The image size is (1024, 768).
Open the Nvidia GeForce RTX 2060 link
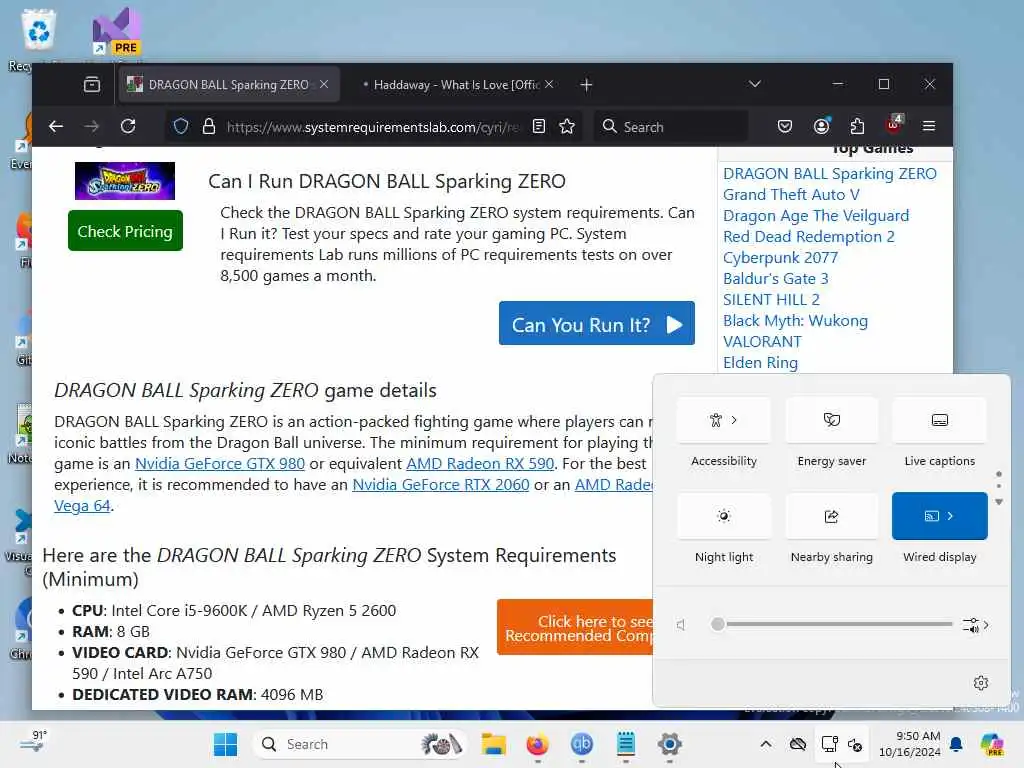pos(441,485)
